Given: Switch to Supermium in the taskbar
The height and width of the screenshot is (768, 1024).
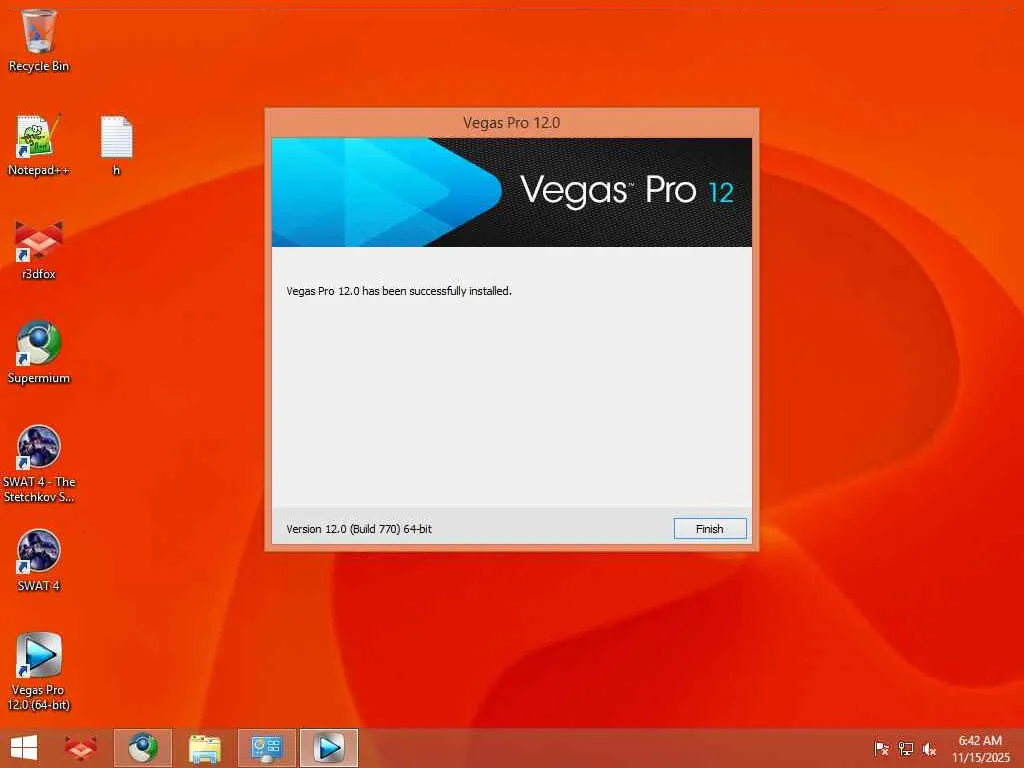Looking at the screenshot, I should pyautogui.click(x=142, y=748).
